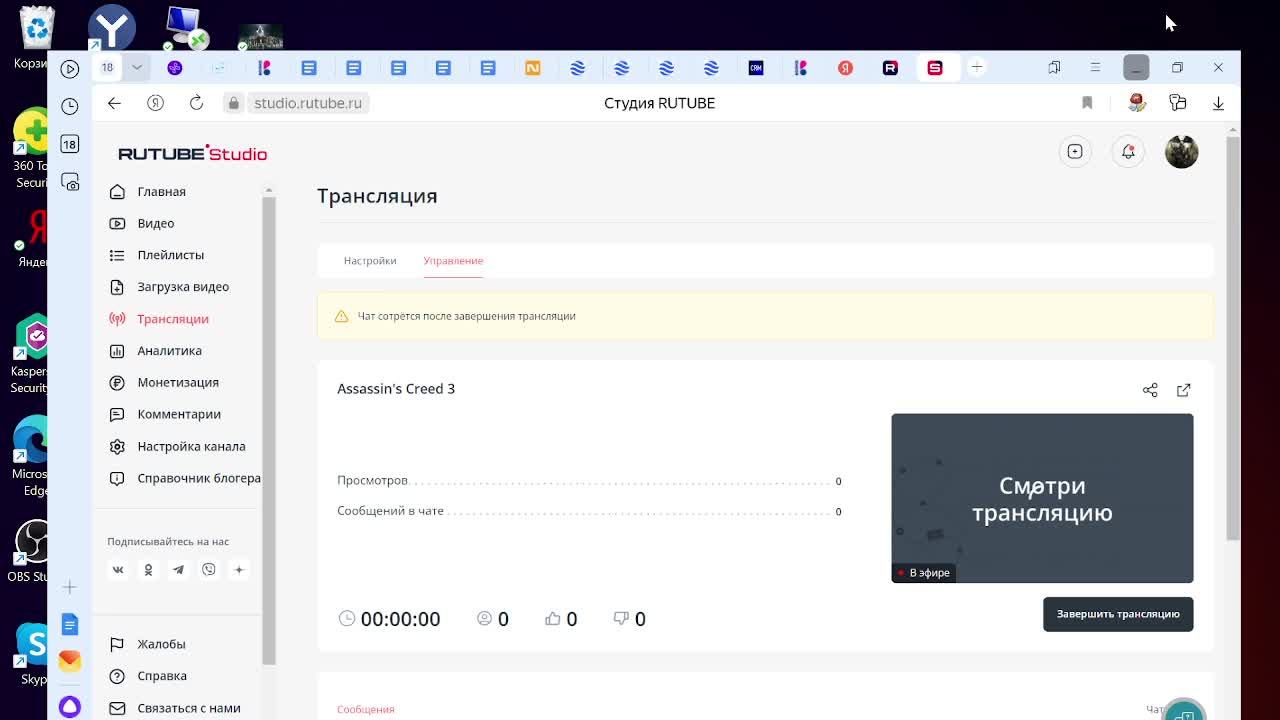
Task: Open Telegram social link icon
Action: tap(178, 569)
